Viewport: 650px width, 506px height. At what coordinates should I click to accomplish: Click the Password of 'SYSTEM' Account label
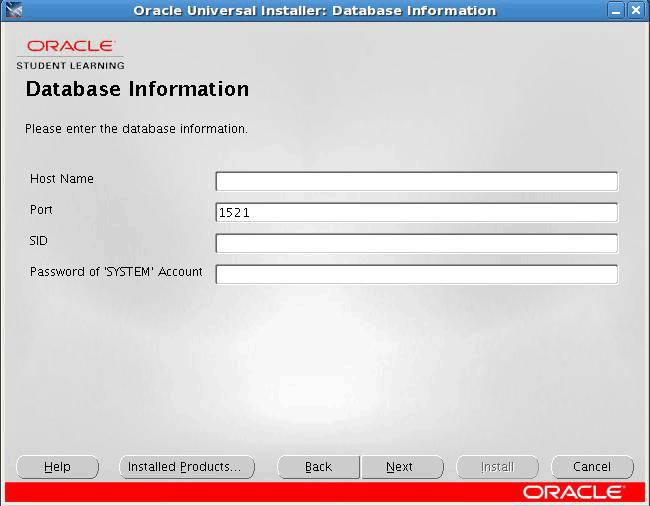point(116,272)
